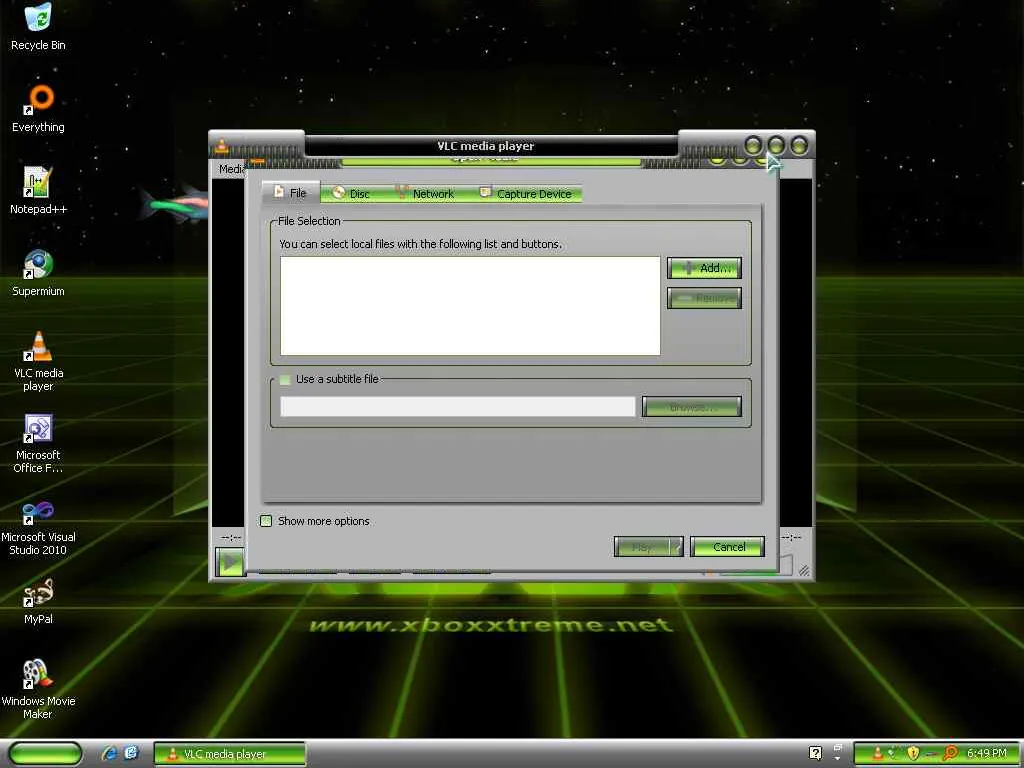
Task: Open the Recycle Bin desktop icon
Action: click(38, 26)
